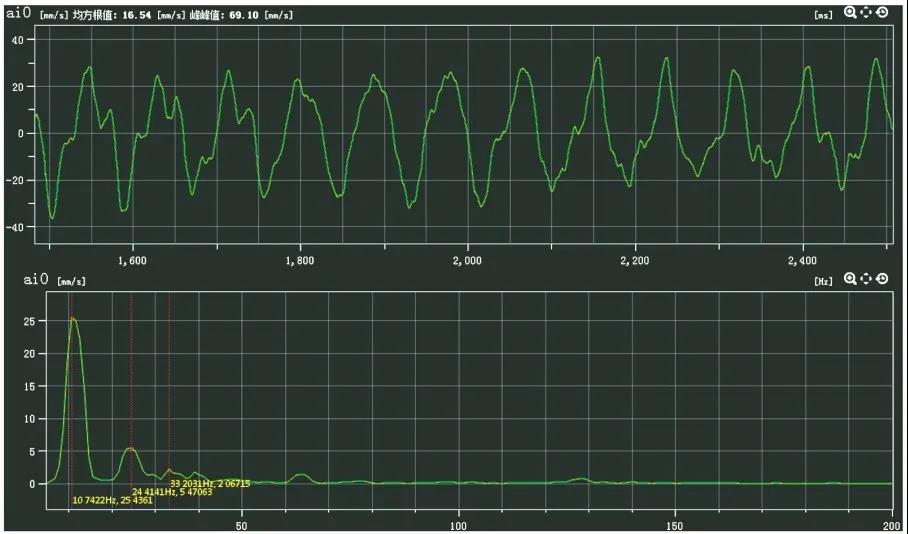
Task: Click the [Hz] unit label
Action: click(x=824, y=281)
